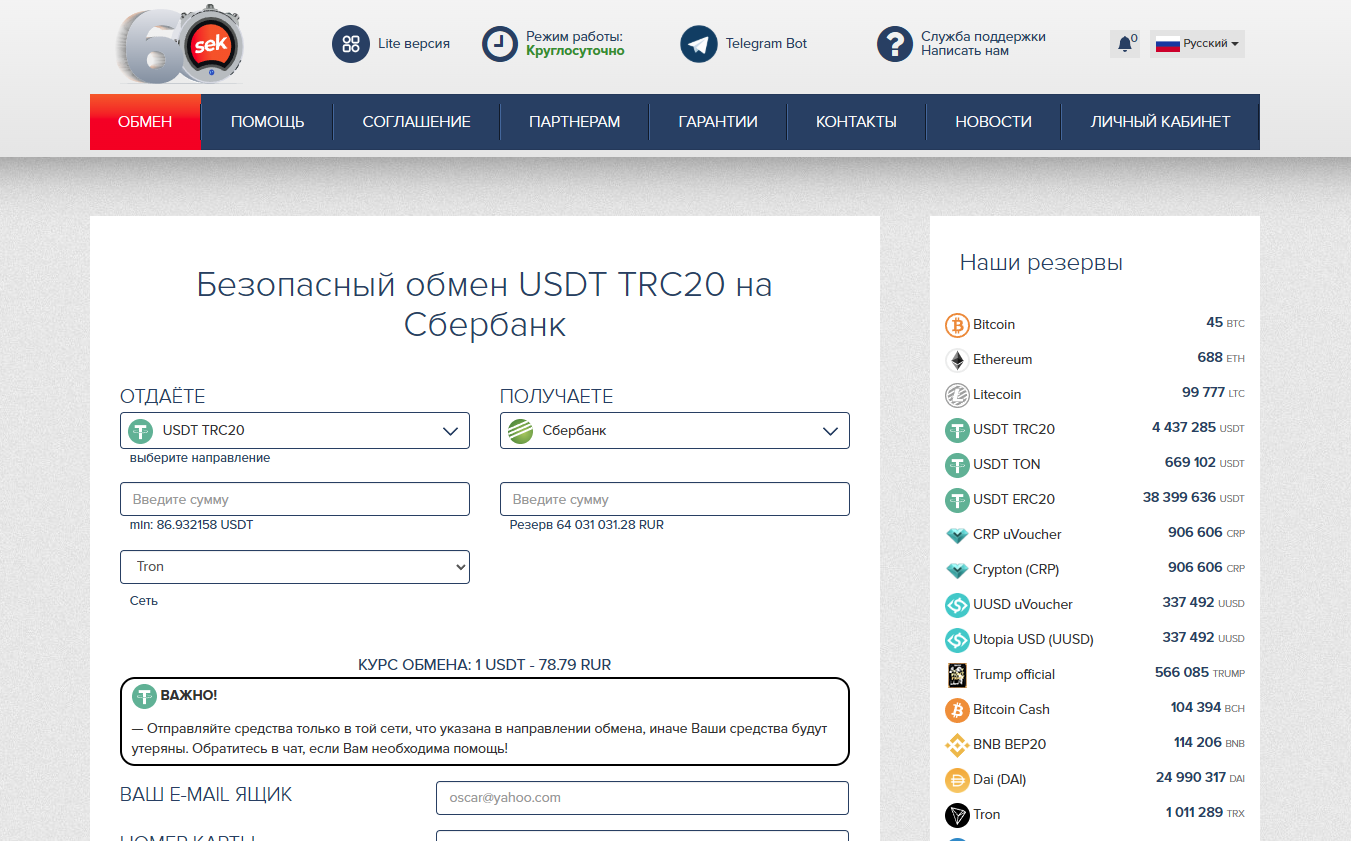Open the notifications bell
The width and height of the screenshot is (1351, 841).
(x=1125, y=44)
